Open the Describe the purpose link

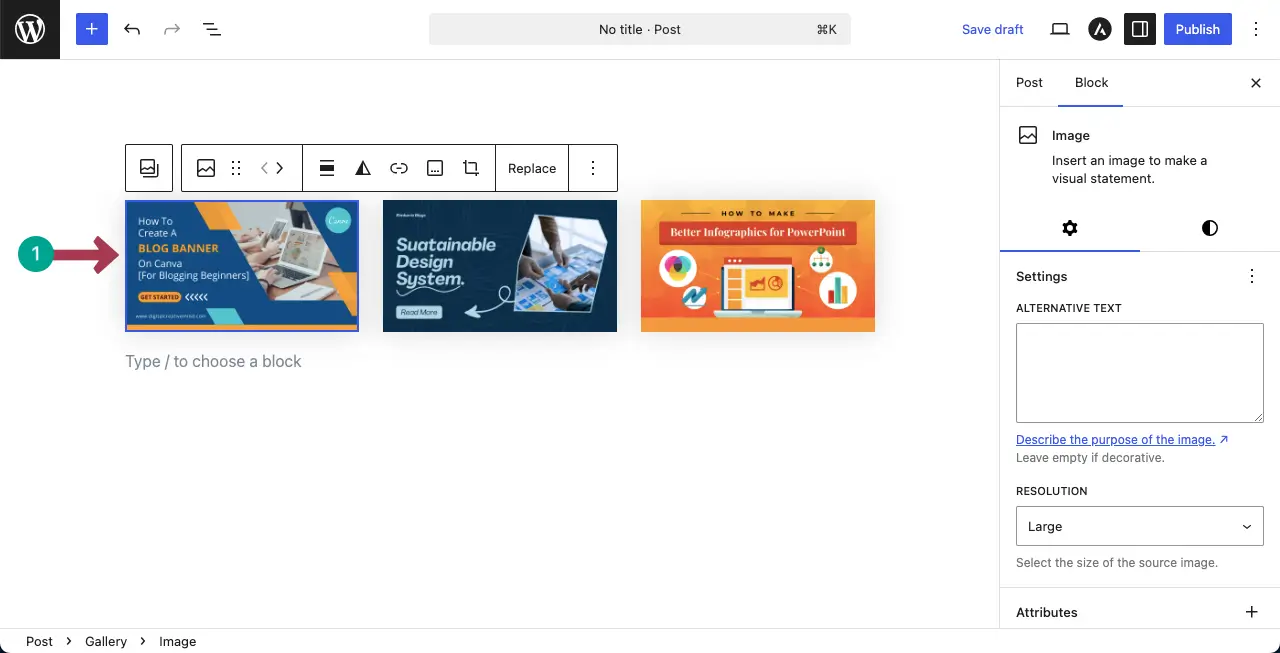1116,439
